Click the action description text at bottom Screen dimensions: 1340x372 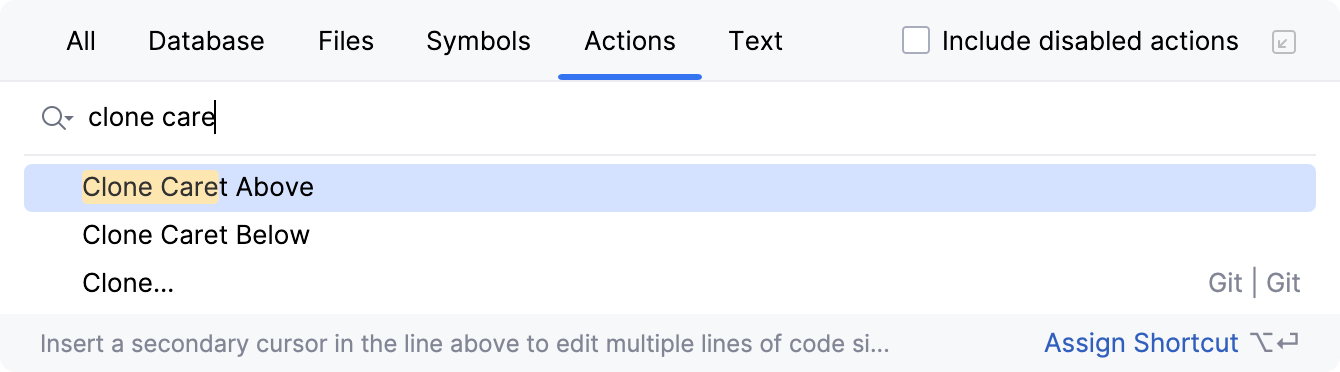coord(464,344)
